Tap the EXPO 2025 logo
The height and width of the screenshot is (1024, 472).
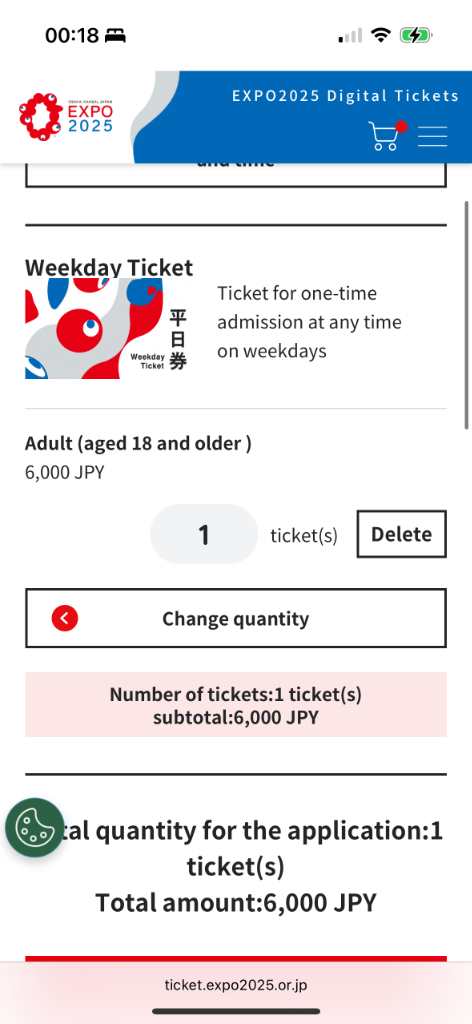pos(65,116)
